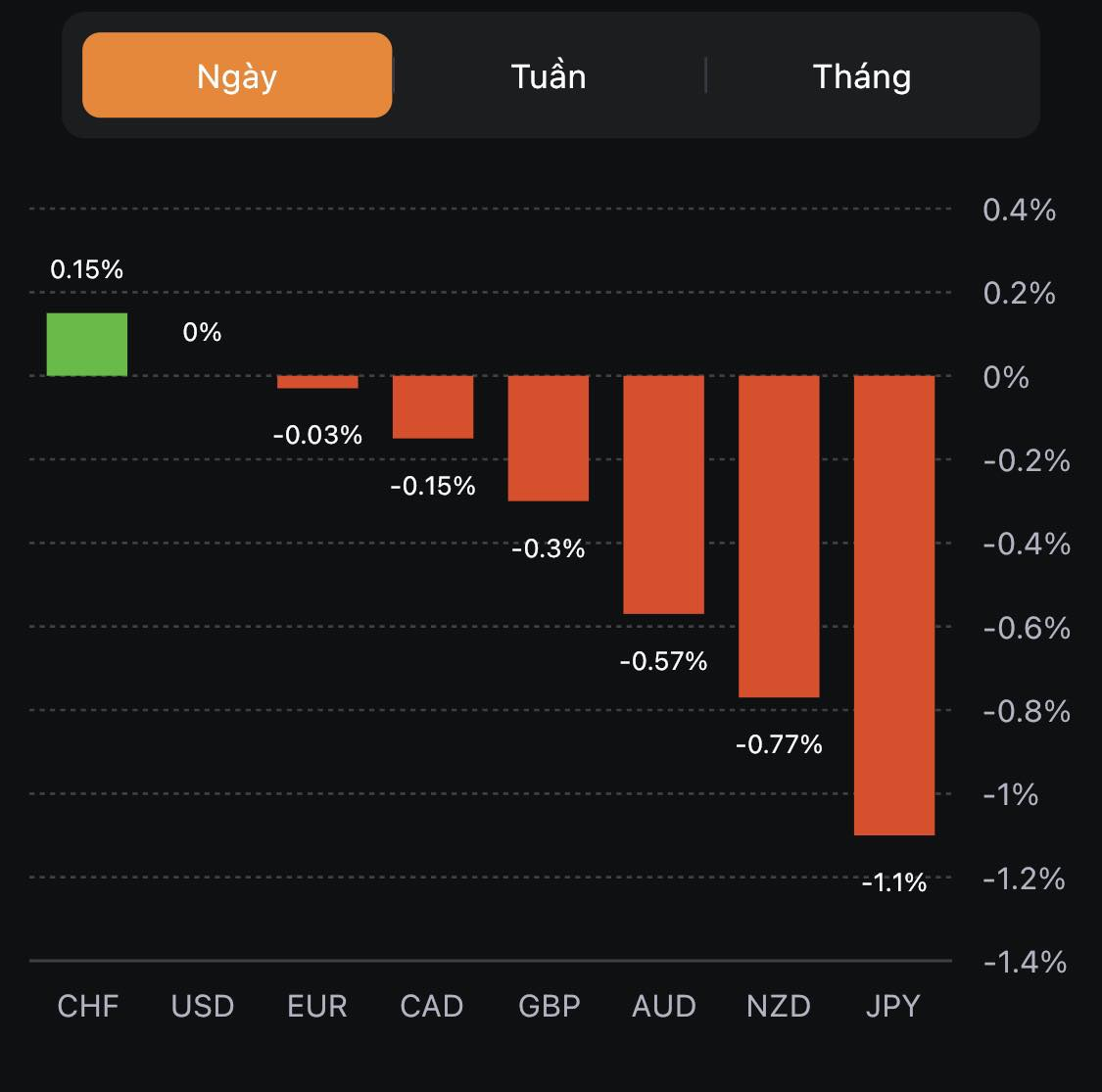
Task: Tap the AUD currency label
Action: click(x=664, y=1006)
